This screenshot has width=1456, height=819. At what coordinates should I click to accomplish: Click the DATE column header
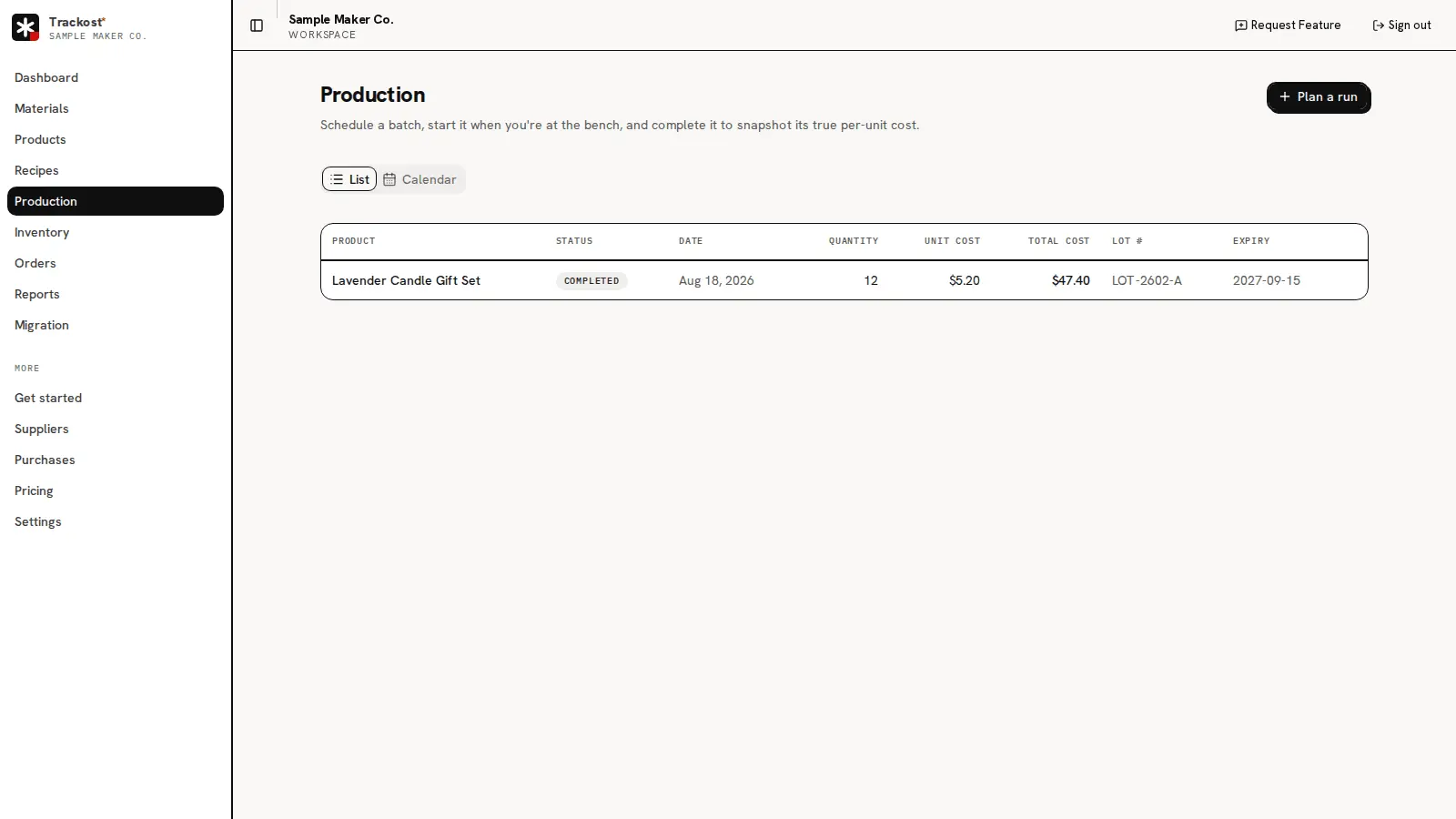(x=691, y=241)
